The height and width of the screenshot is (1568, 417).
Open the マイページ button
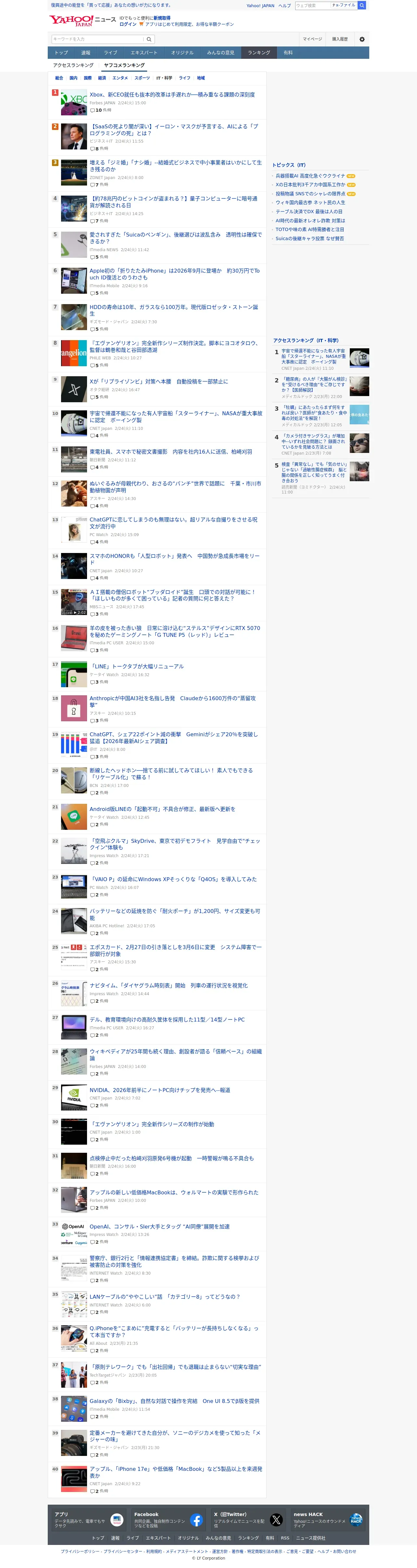tap(312, 39)
